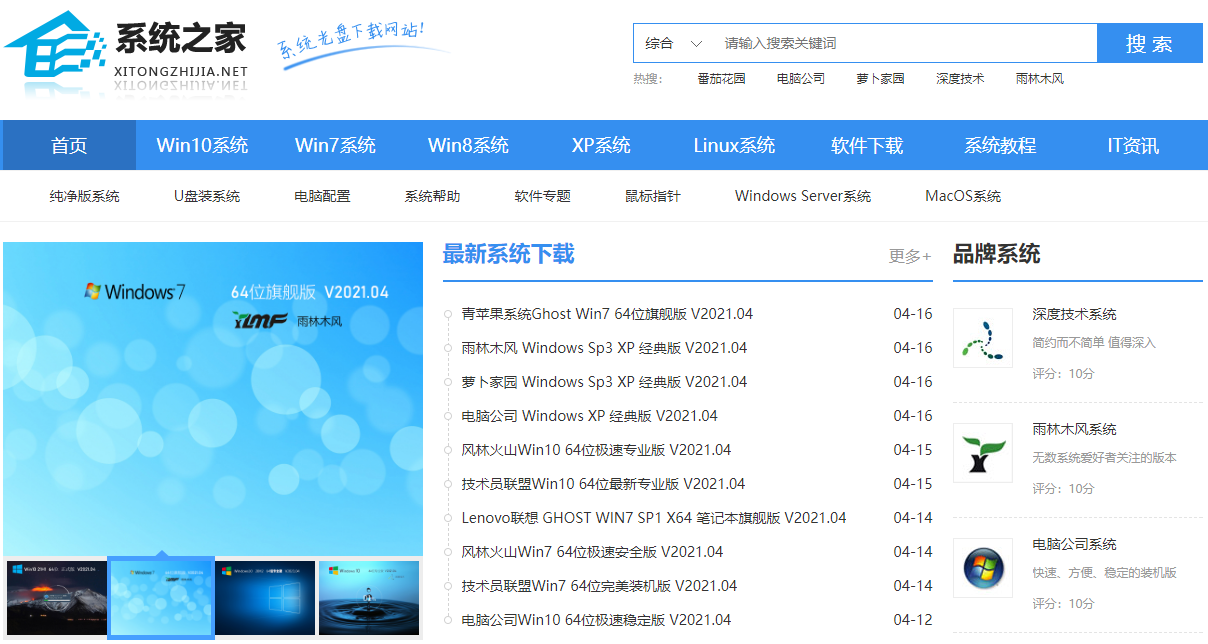Select the 鼠标指针 sub-menu link

[653, 196]
